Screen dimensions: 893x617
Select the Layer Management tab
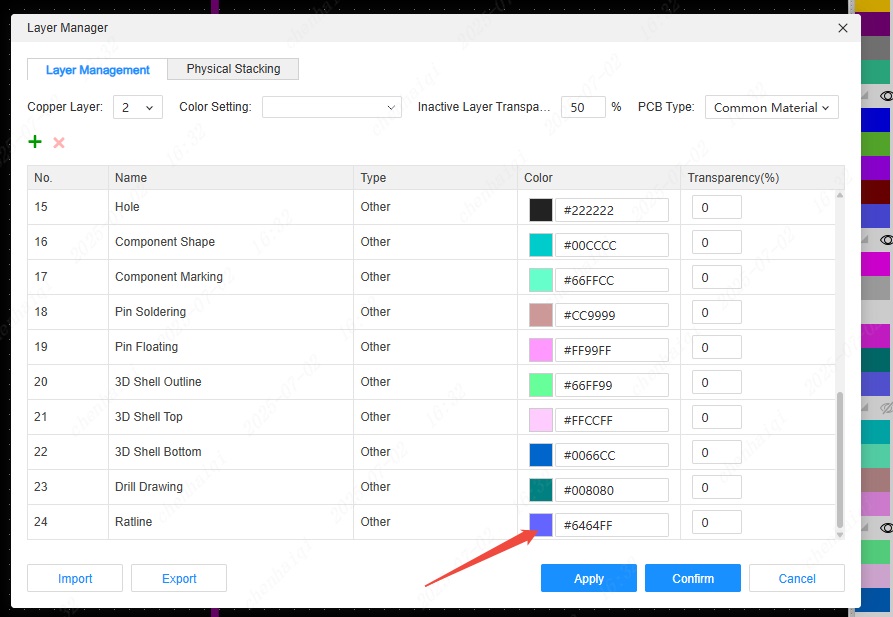(x=98, y=70)
